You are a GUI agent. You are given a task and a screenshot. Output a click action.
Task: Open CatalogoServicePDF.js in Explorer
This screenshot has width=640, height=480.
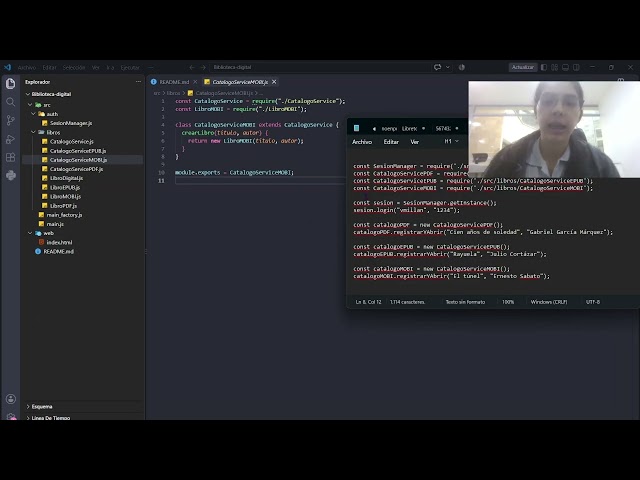point(76,169)
